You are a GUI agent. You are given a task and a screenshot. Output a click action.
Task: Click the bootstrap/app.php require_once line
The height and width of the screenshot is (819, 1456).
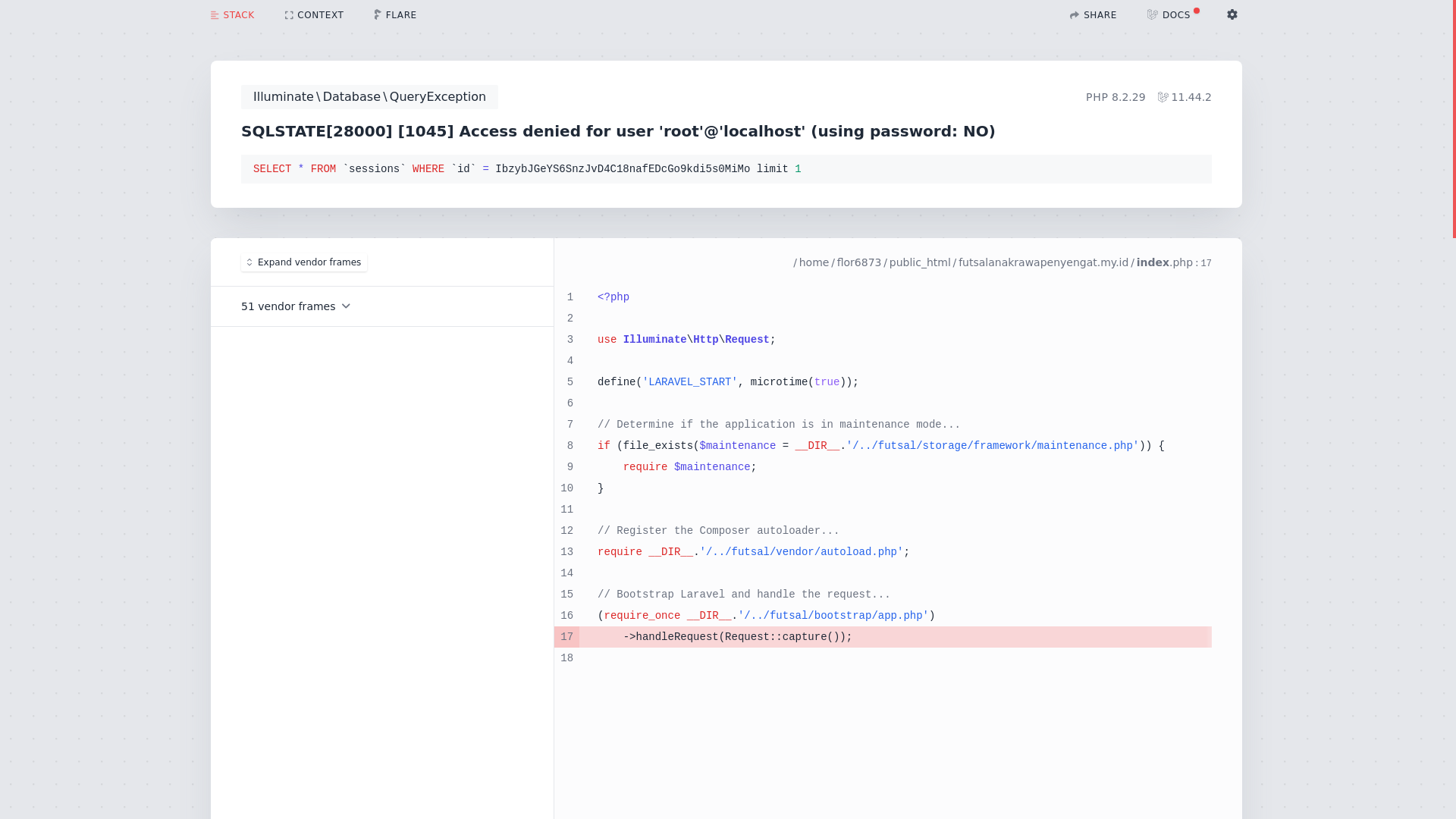(766, 616)
